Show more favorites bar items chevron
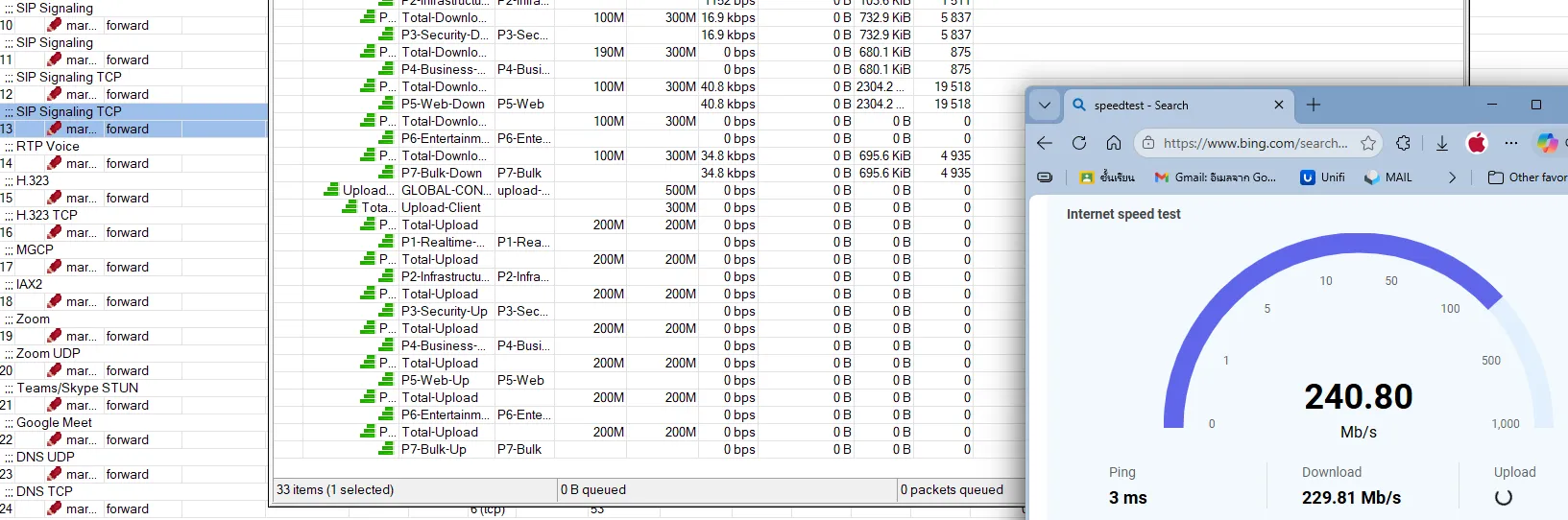Viewport: 1568px width, 520px height. point(1452,177)
